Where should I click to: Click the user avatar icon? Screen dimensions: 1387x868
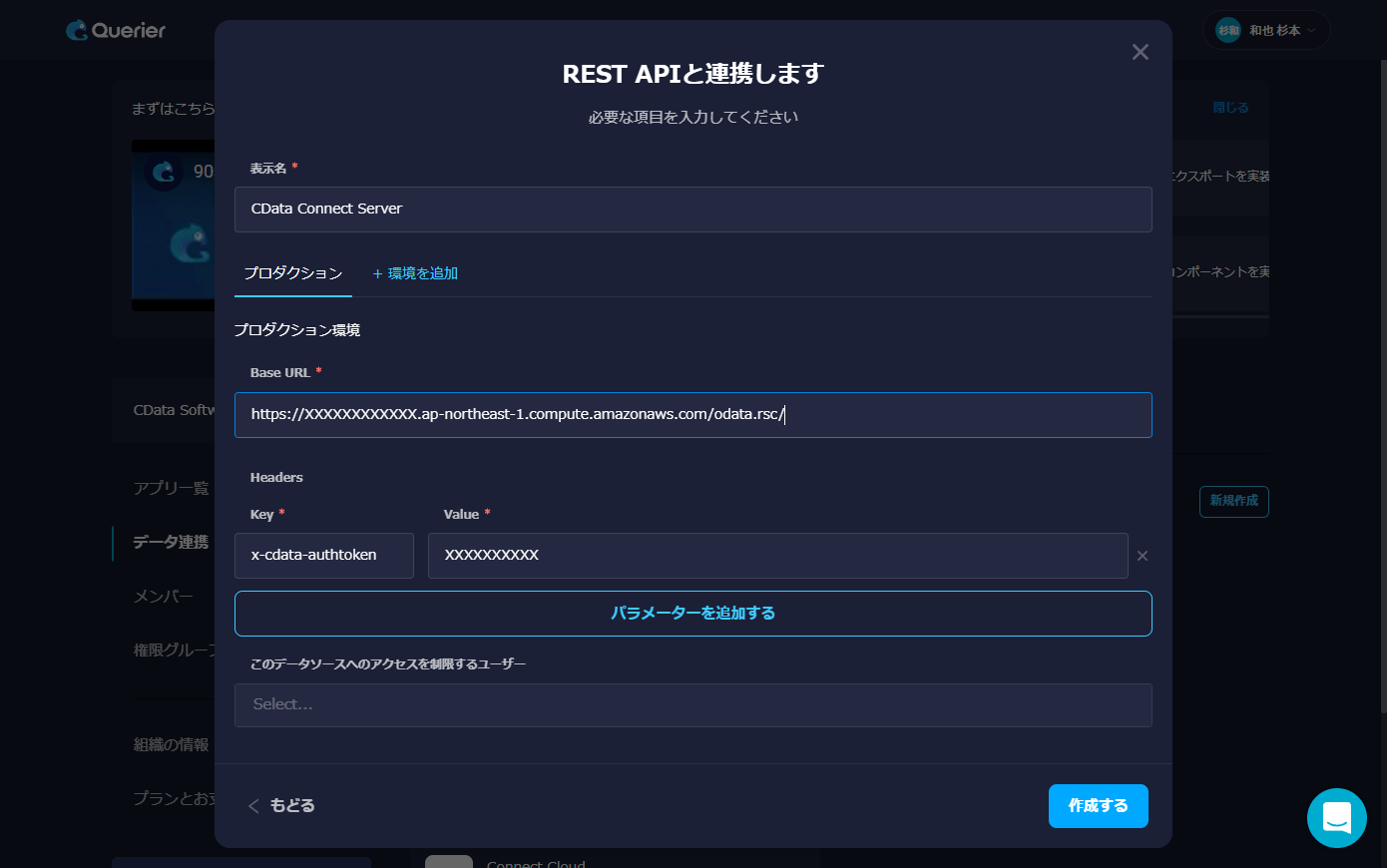pos(1228,30)
